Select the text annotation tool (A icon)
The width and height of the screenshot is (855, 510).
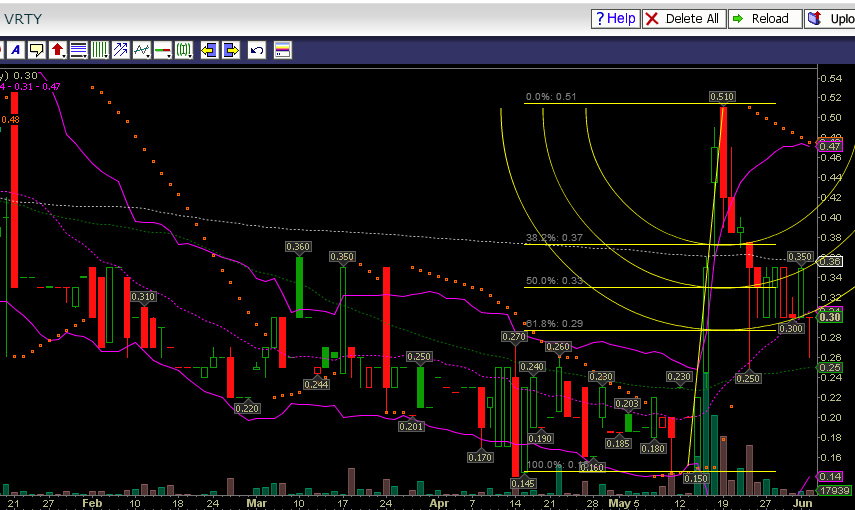[x=16, y=50]
